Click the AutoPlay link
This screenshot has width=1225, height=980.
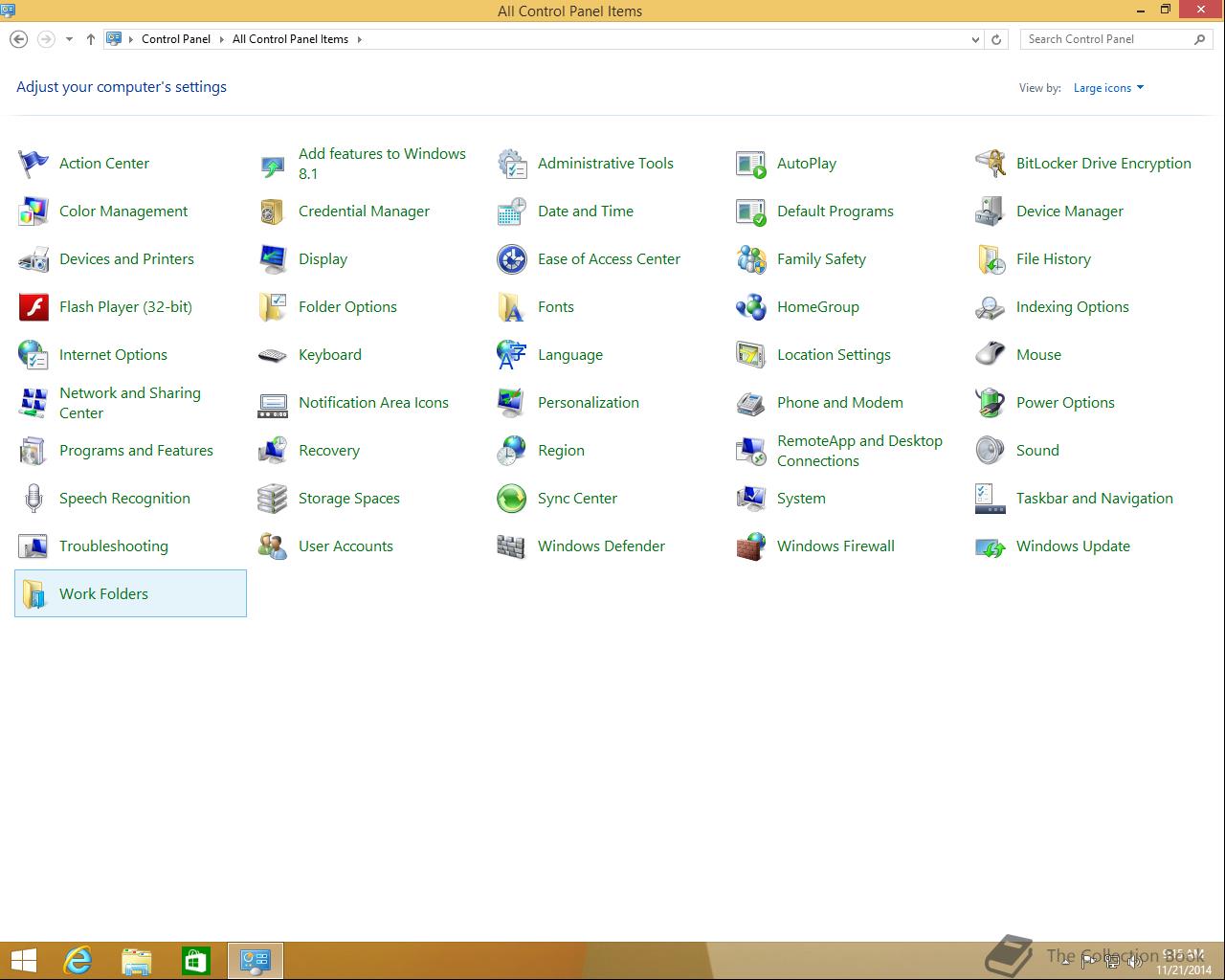[x=807, y=164]
